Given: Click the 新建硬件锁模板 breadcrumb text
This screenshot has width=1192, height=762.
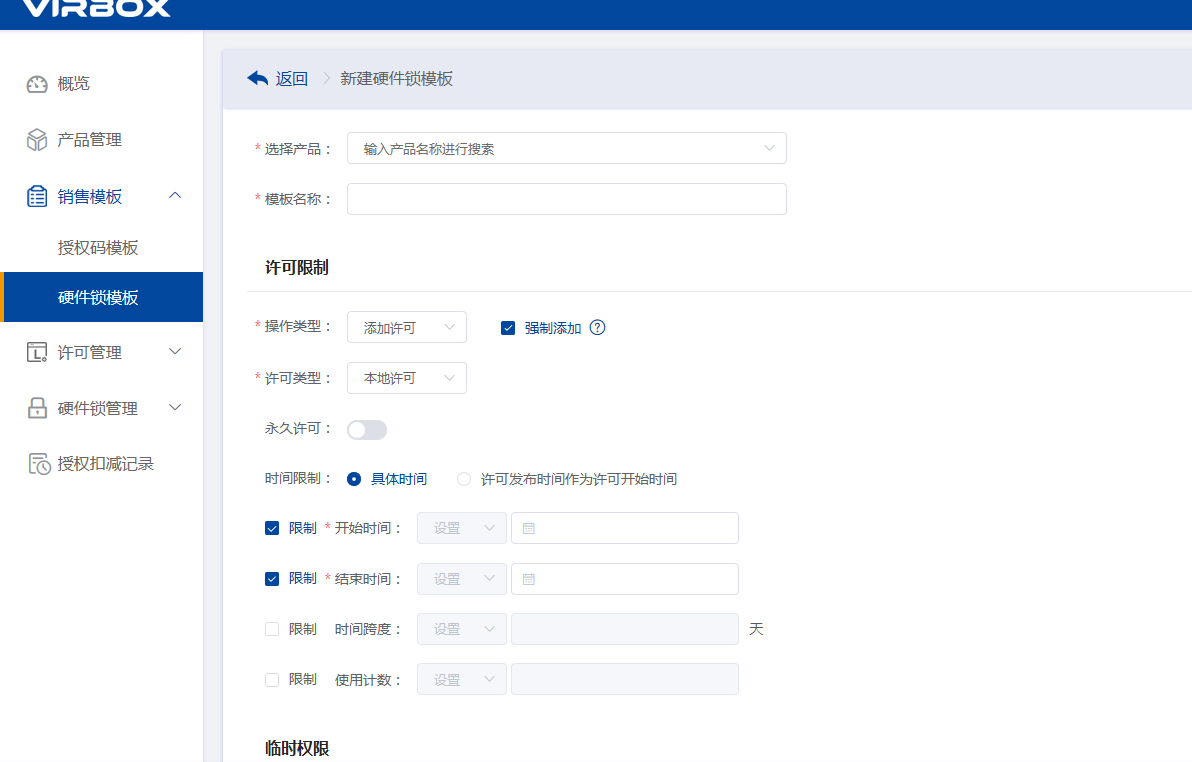Looking at the screenshot, I should point(396,79).
